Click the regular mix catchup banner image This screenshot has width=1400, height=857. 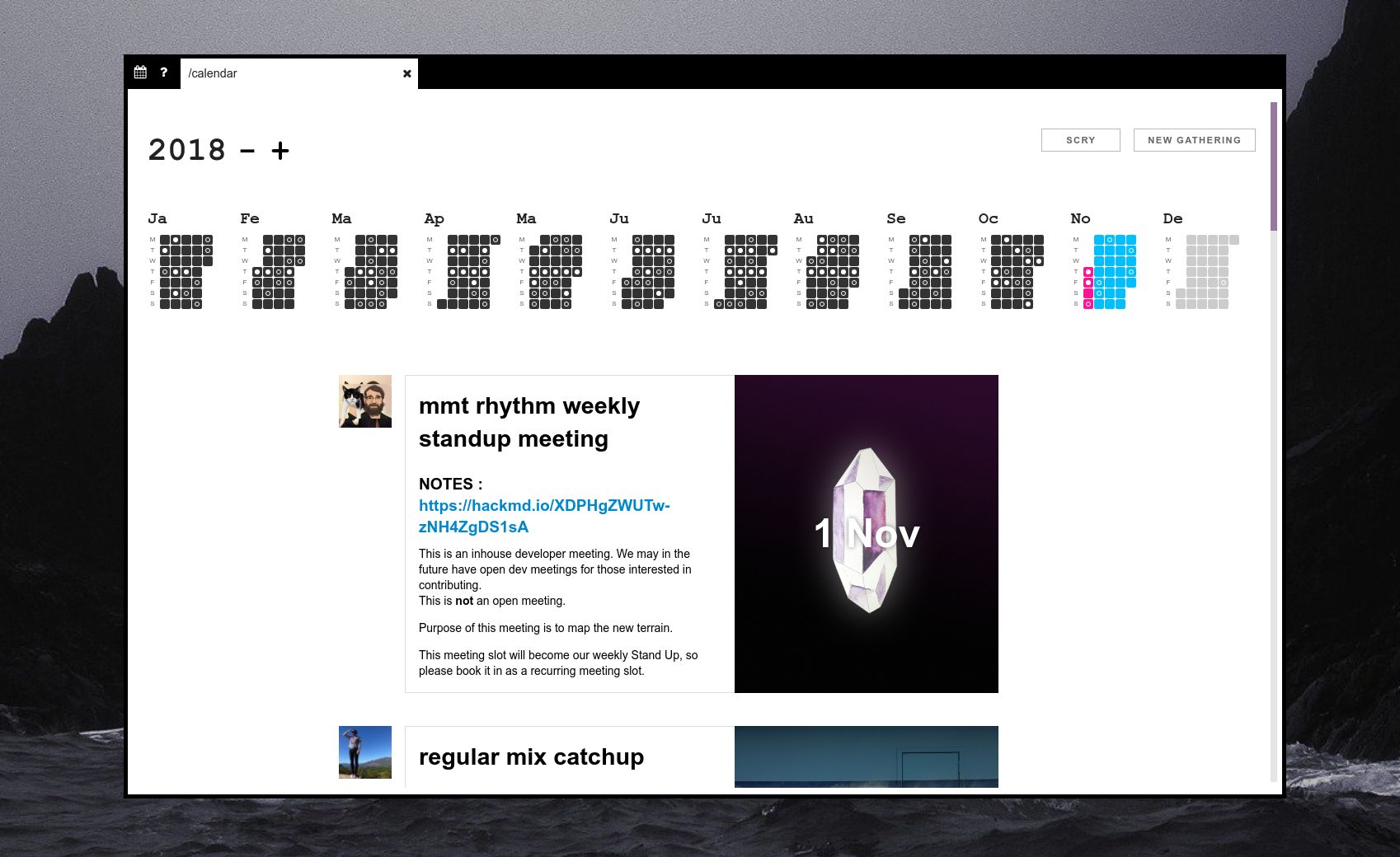[x=867, y=756]
